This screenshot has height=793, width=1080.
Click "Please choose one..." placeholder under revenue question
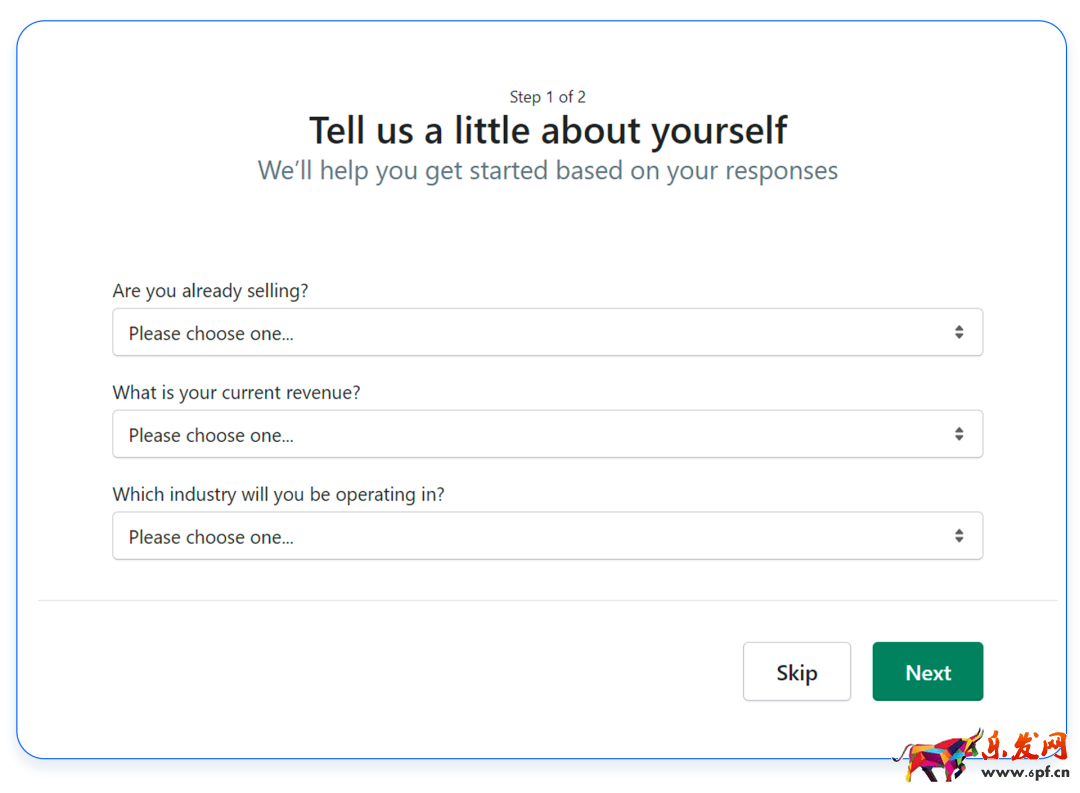point(211,436)
